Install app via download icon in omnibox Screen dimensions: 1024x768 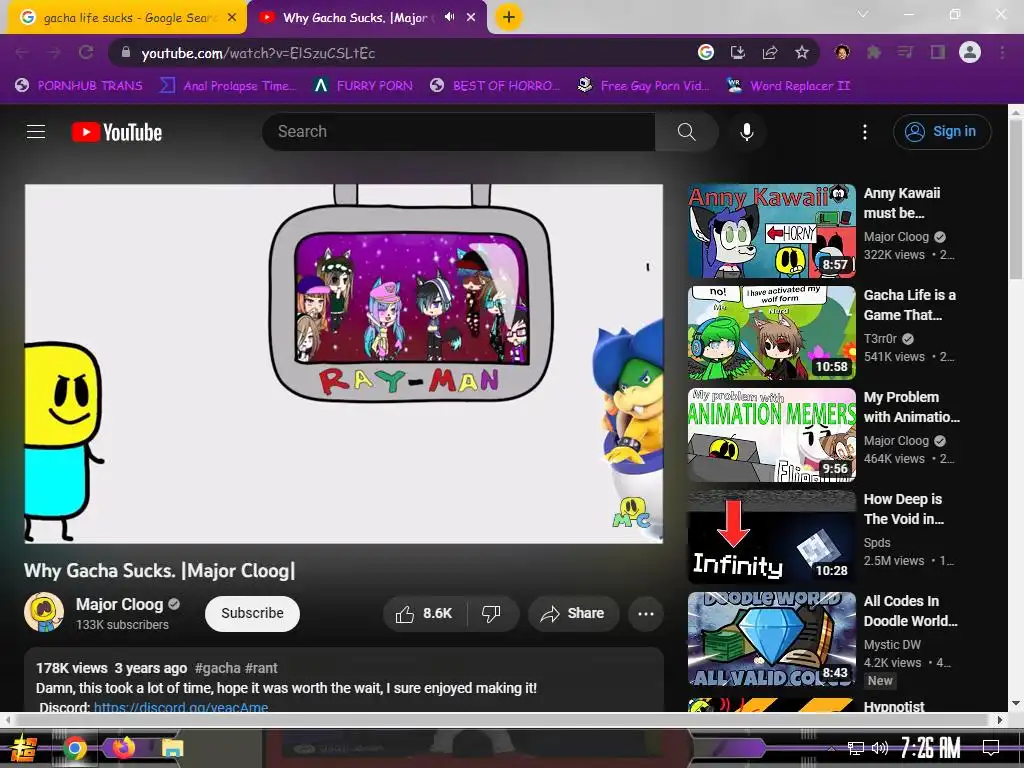tap(737, 52)
